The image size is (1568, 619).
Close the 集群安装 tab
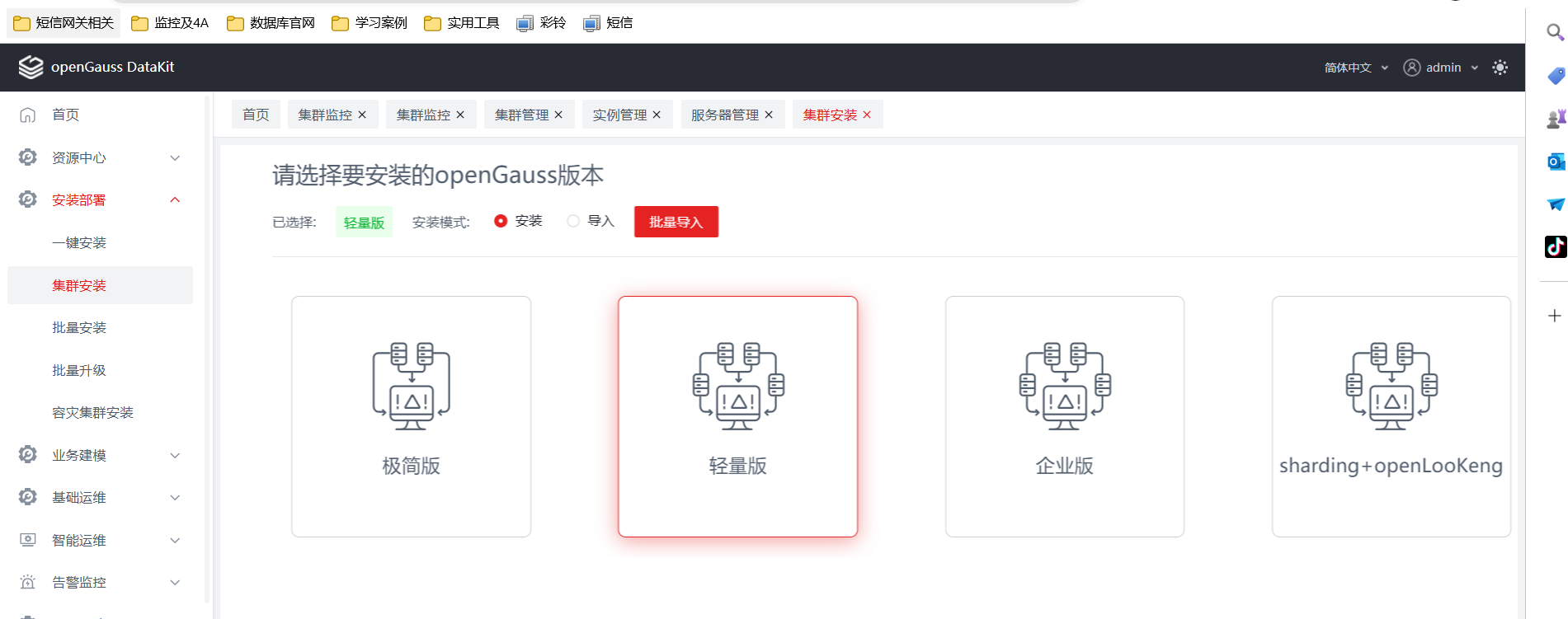point(867,115)
